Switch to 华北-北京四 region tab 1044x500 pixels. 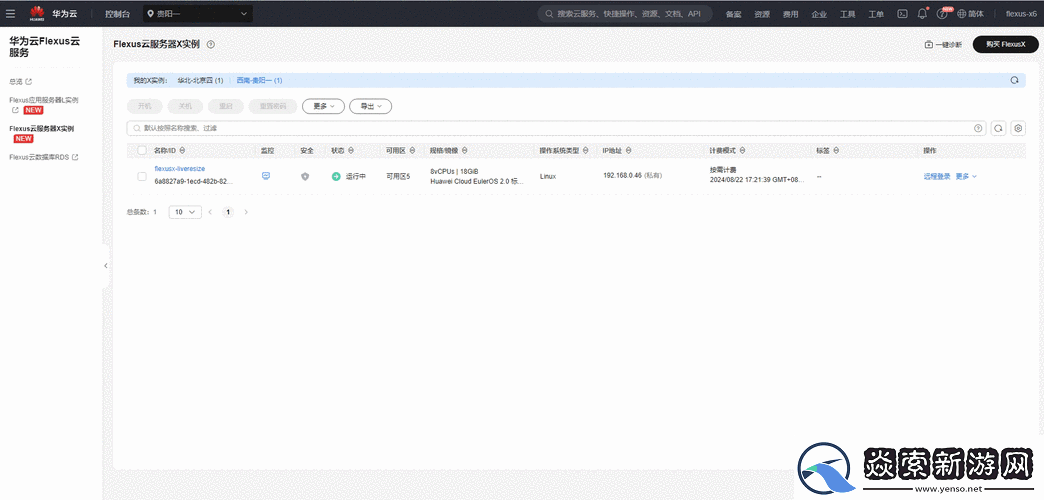pos(200,80)
